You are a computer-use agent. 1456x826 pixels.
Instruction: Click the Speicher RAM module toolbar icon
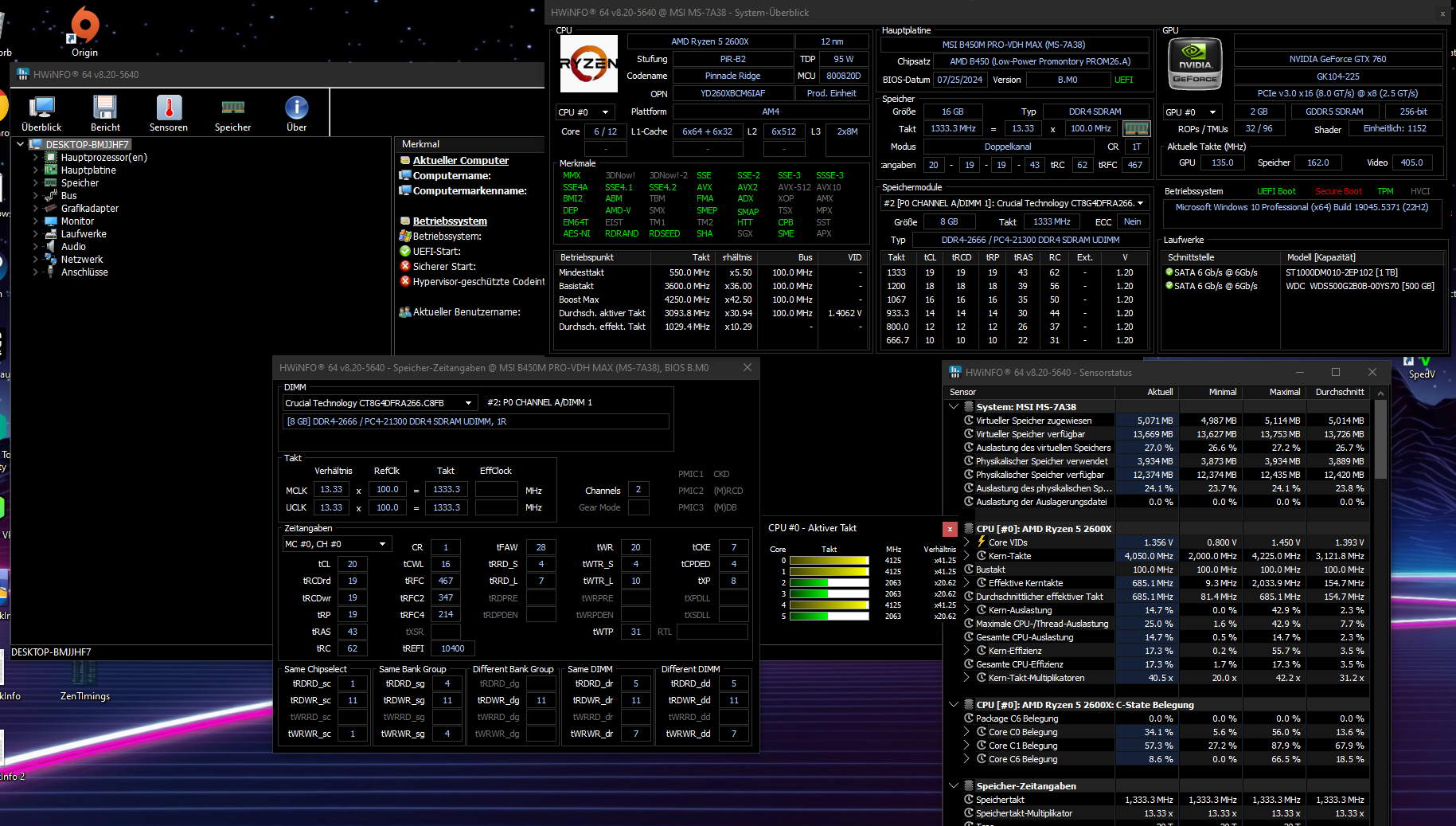(x=232, y=113)
